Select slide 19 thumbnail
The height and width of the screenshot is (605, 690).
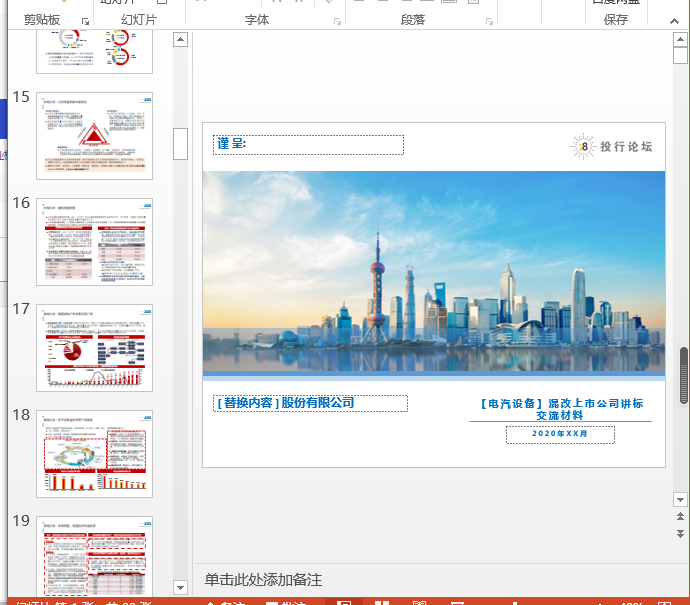point(95,556)
